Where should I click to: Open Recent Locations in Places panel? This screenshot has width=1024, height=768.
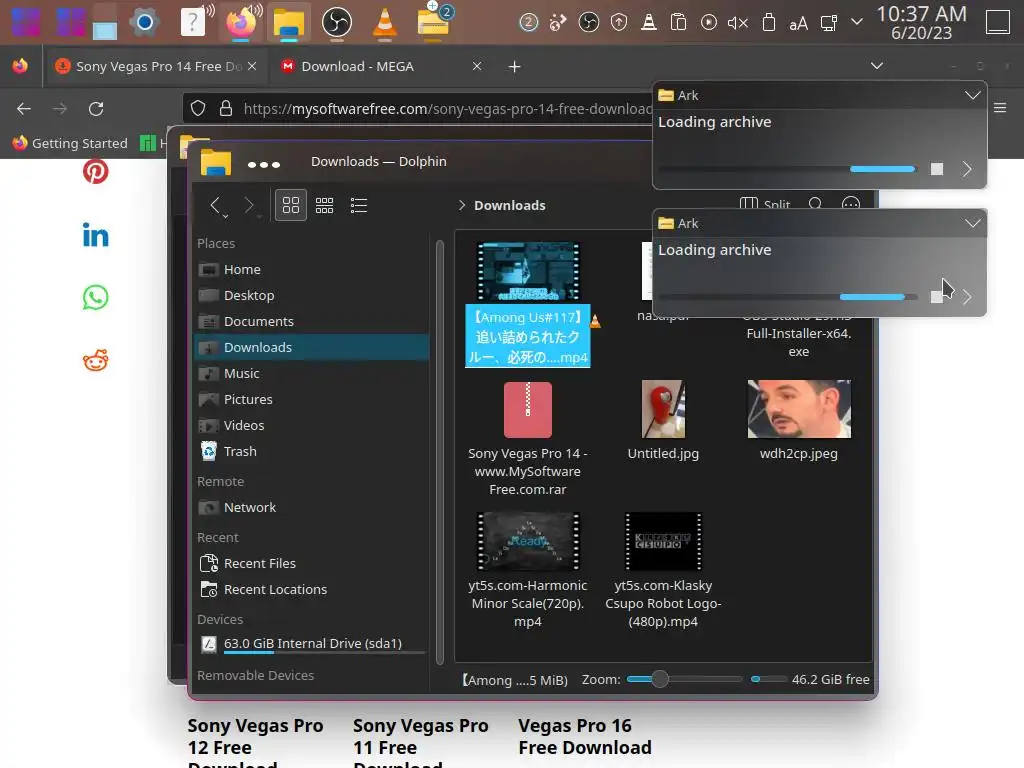coord(312,589)
